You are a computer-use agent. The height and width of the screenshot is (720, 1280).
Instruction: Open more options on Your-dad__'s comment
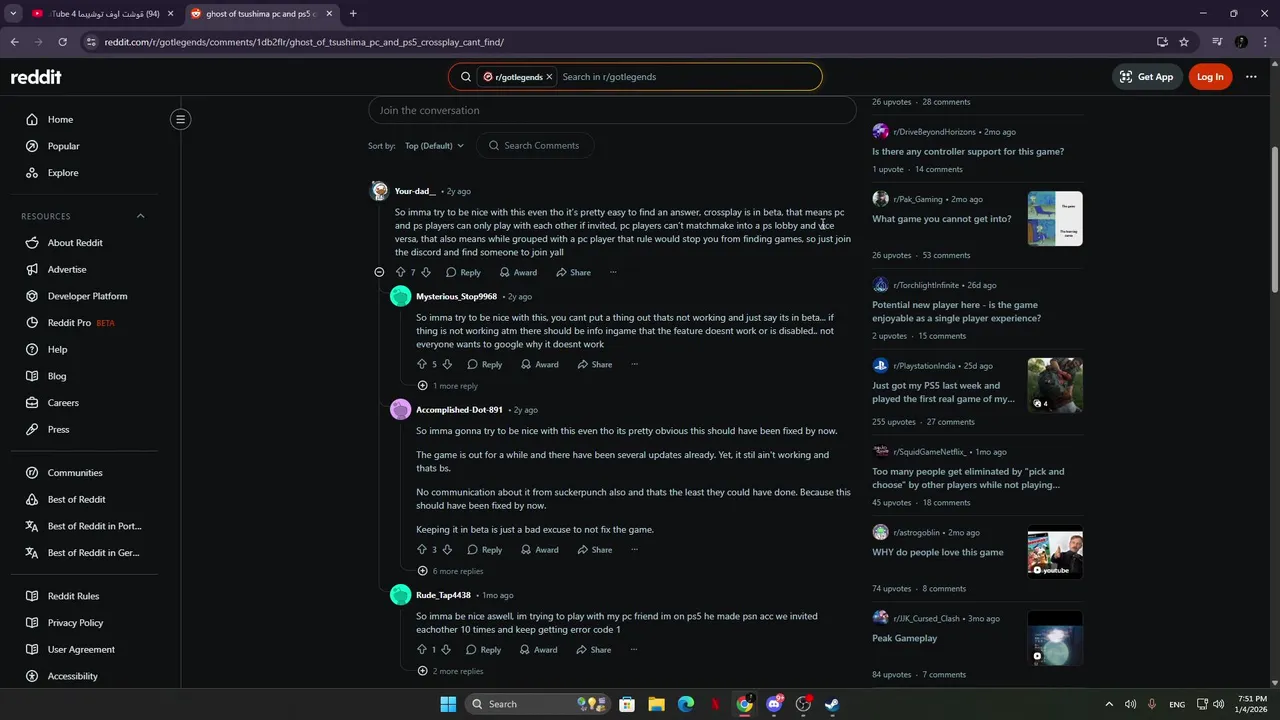coord(613,272)
